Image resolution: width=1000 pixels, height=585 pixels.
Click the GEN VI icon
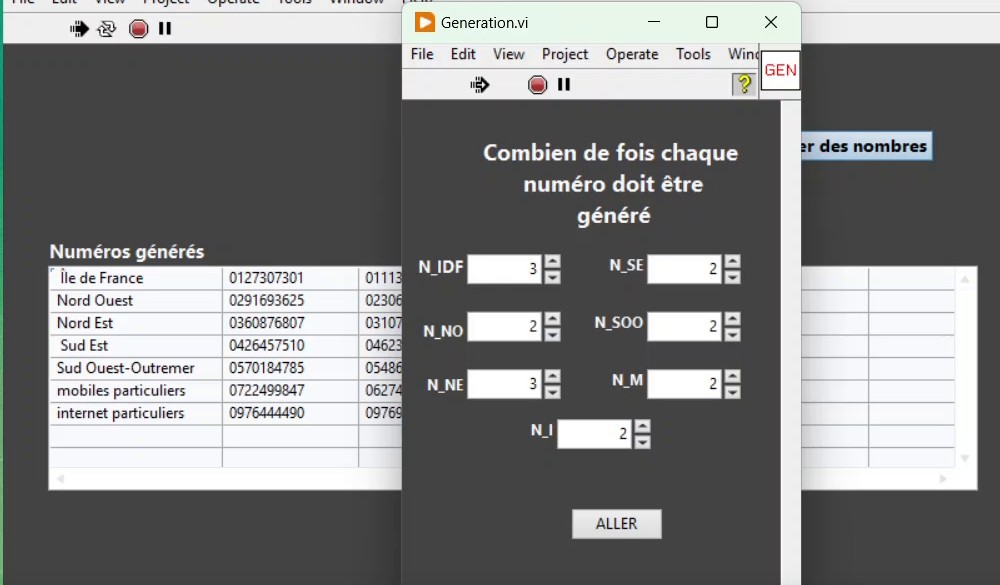click(x=780, y=70)
